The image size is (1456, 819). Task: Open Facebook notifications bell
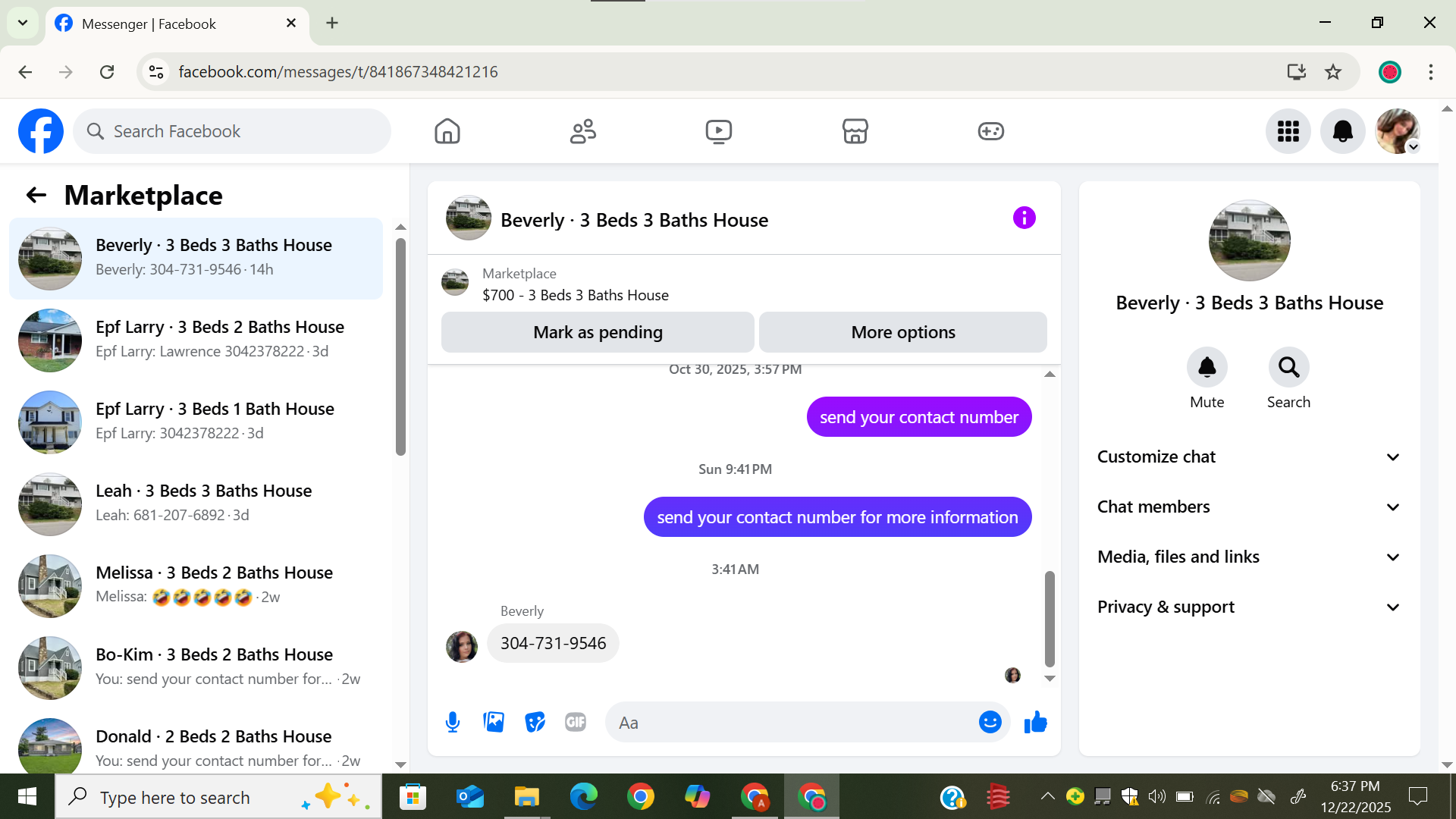click(x=1342, y=131)
